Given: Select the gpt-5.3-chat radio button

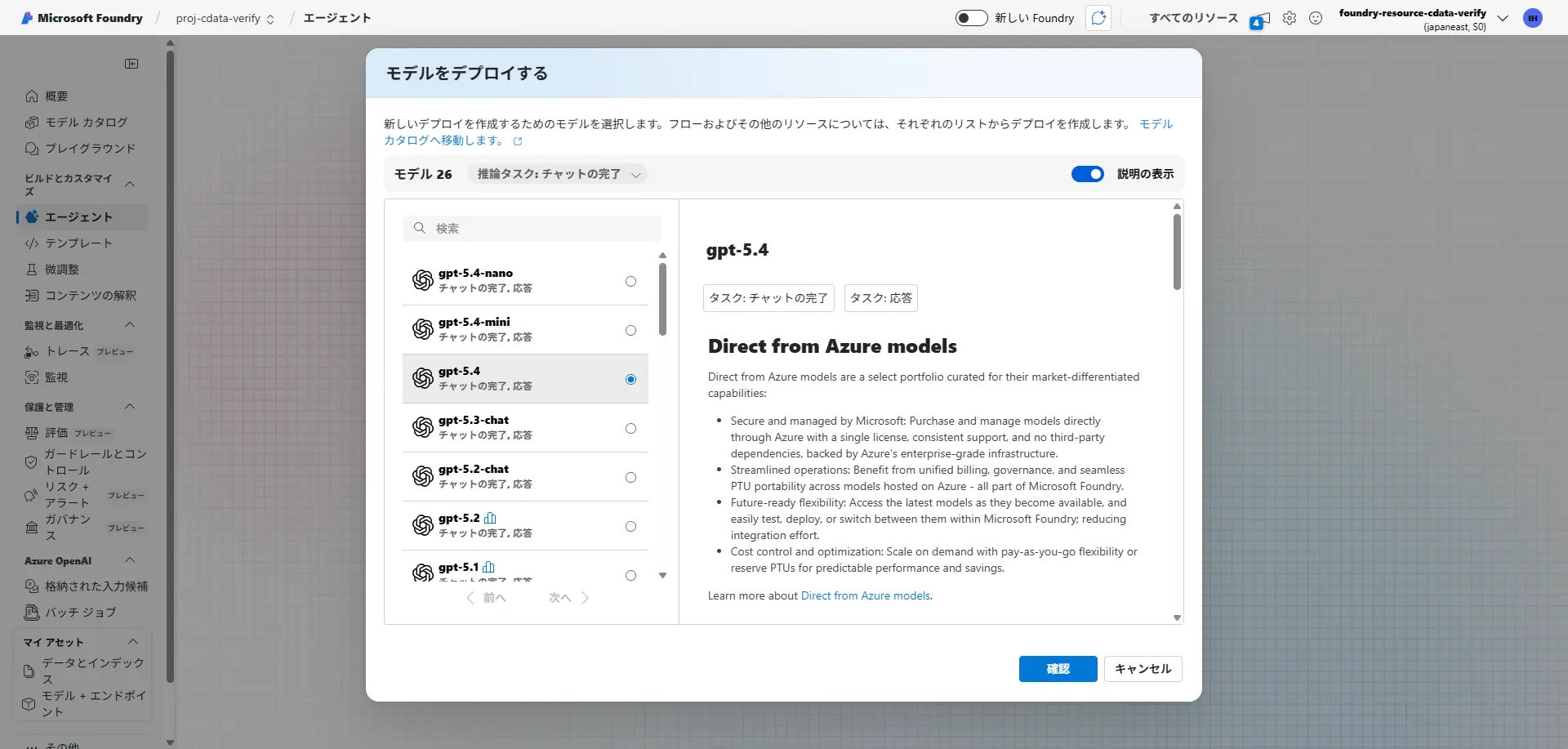Looking at the screenshot, I should (630, 428).
